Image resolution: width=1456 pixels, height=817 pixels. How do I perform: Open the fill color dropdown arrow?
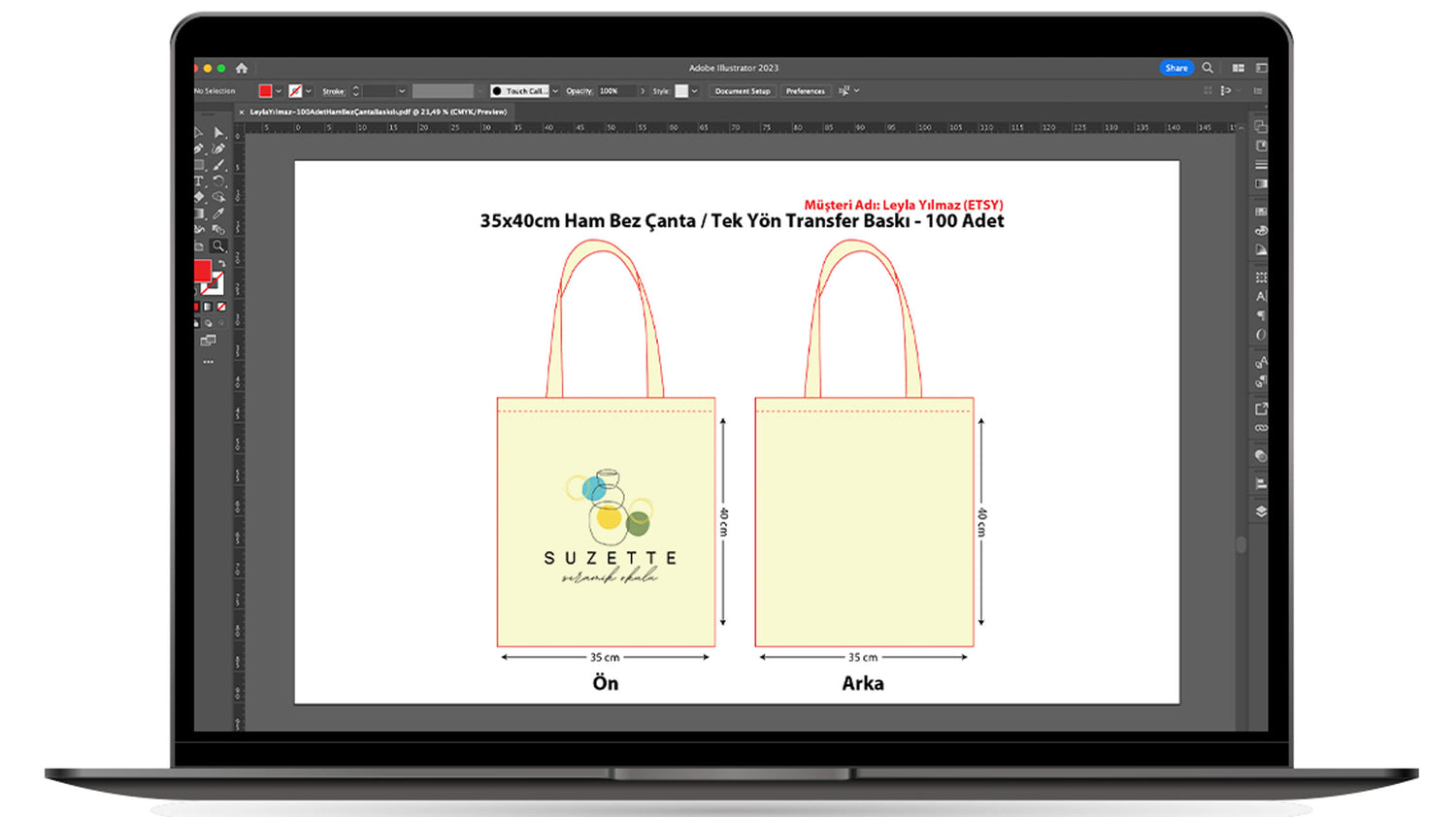(x=279, y=91)
